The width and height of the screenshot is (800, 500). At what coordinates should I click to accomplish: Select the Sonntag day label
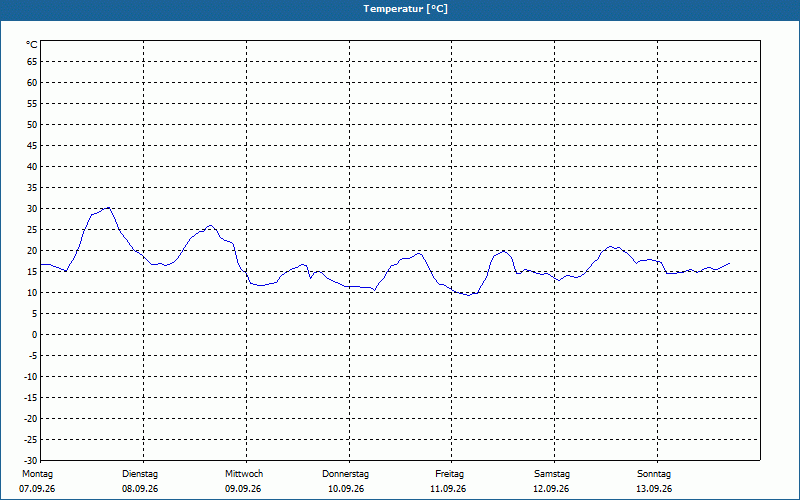654,474
